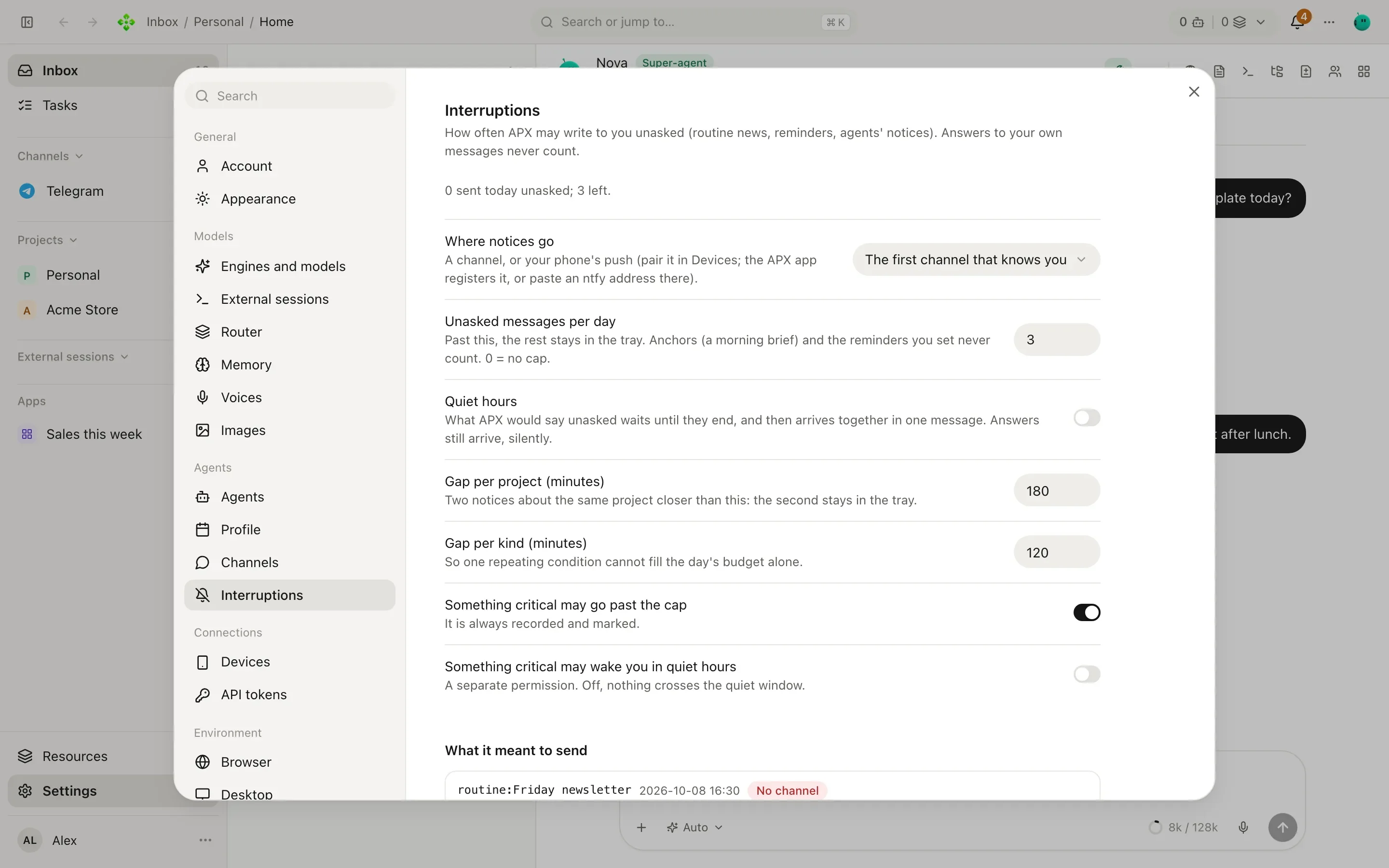The image size is (1389, 868).
Task: Open the Where notices go dropdown
Action: tap(976, 259)
